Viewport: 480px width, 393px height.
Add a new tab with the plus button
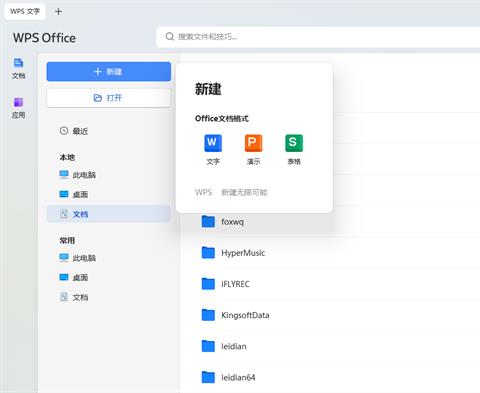[58, 12]
